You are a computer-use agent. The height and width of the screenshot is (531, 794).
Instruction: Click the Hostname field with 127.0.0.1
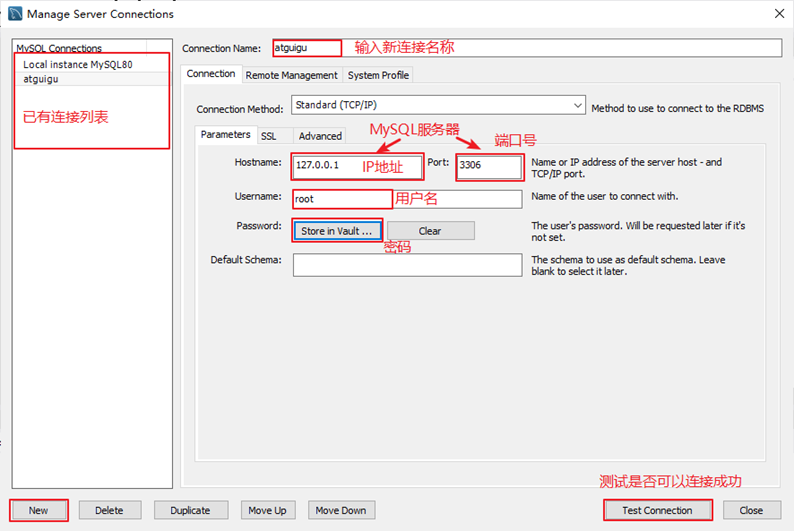click(x=357, y=166)
